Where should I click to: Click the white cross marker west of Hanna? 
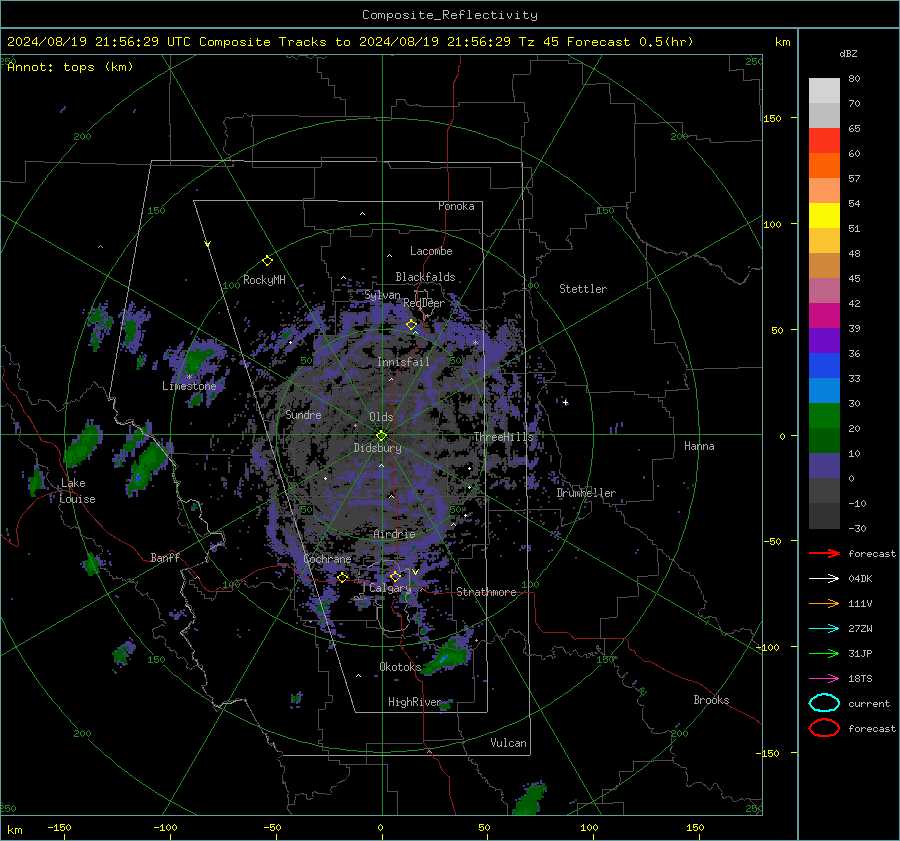(565, 402)
